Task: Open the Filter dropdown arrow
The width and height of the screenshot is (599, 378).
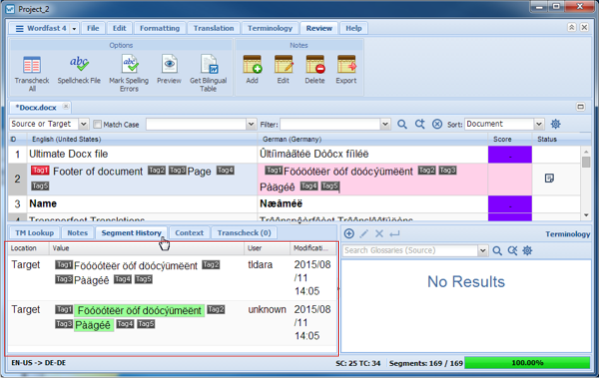Action: coord(385,124)
